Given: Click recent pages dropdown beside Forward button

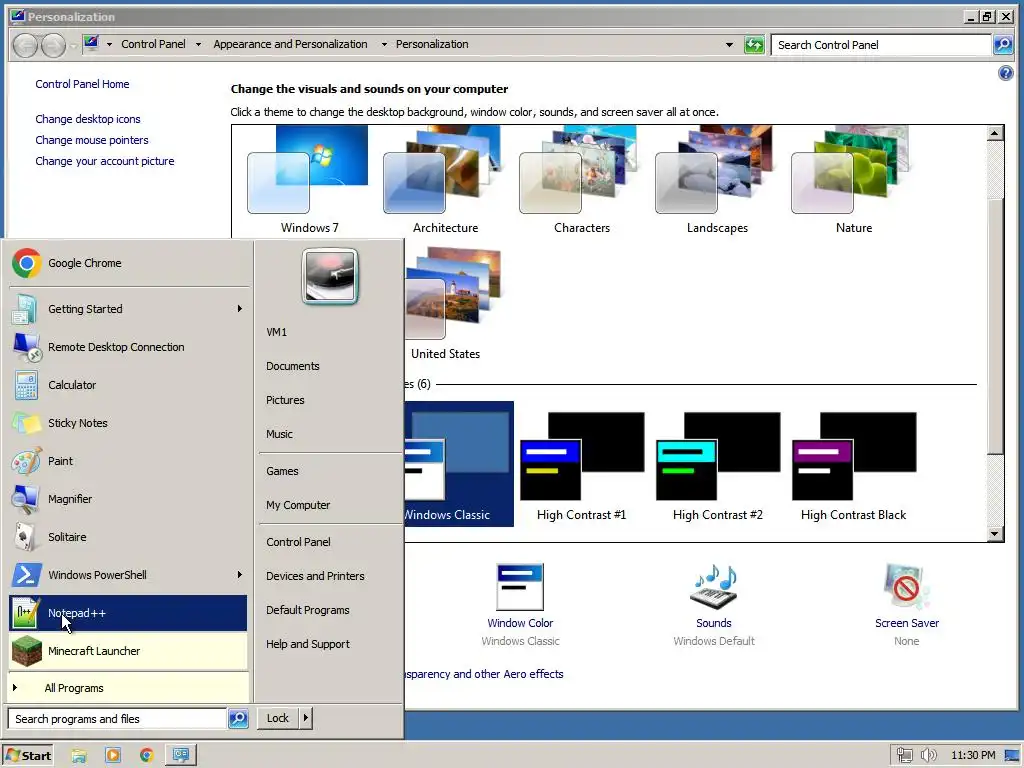Looking at the screenshot, I should (x=73, y=45).
